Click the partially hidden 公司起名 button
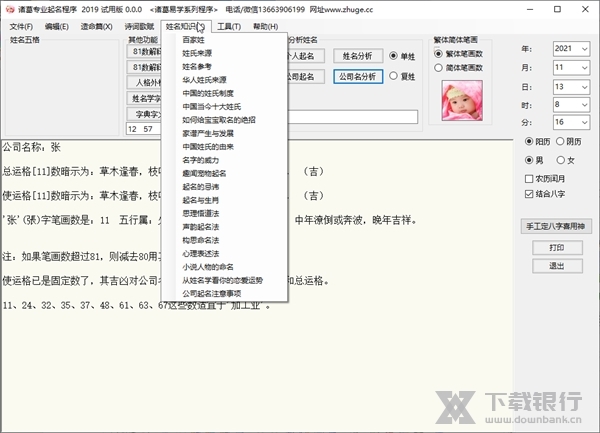Screen dimensions: 600x433 (305, 77)
